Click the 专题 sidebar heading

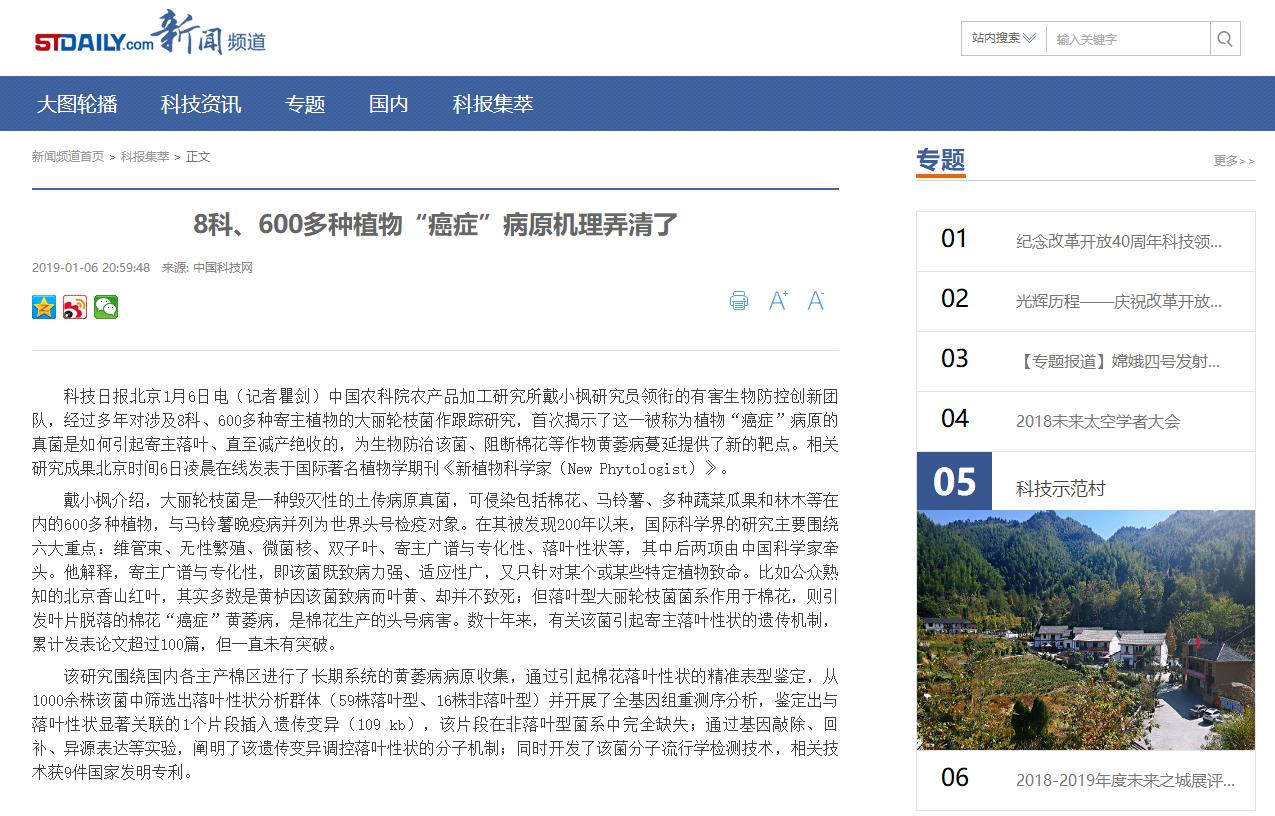click(940, 160)
